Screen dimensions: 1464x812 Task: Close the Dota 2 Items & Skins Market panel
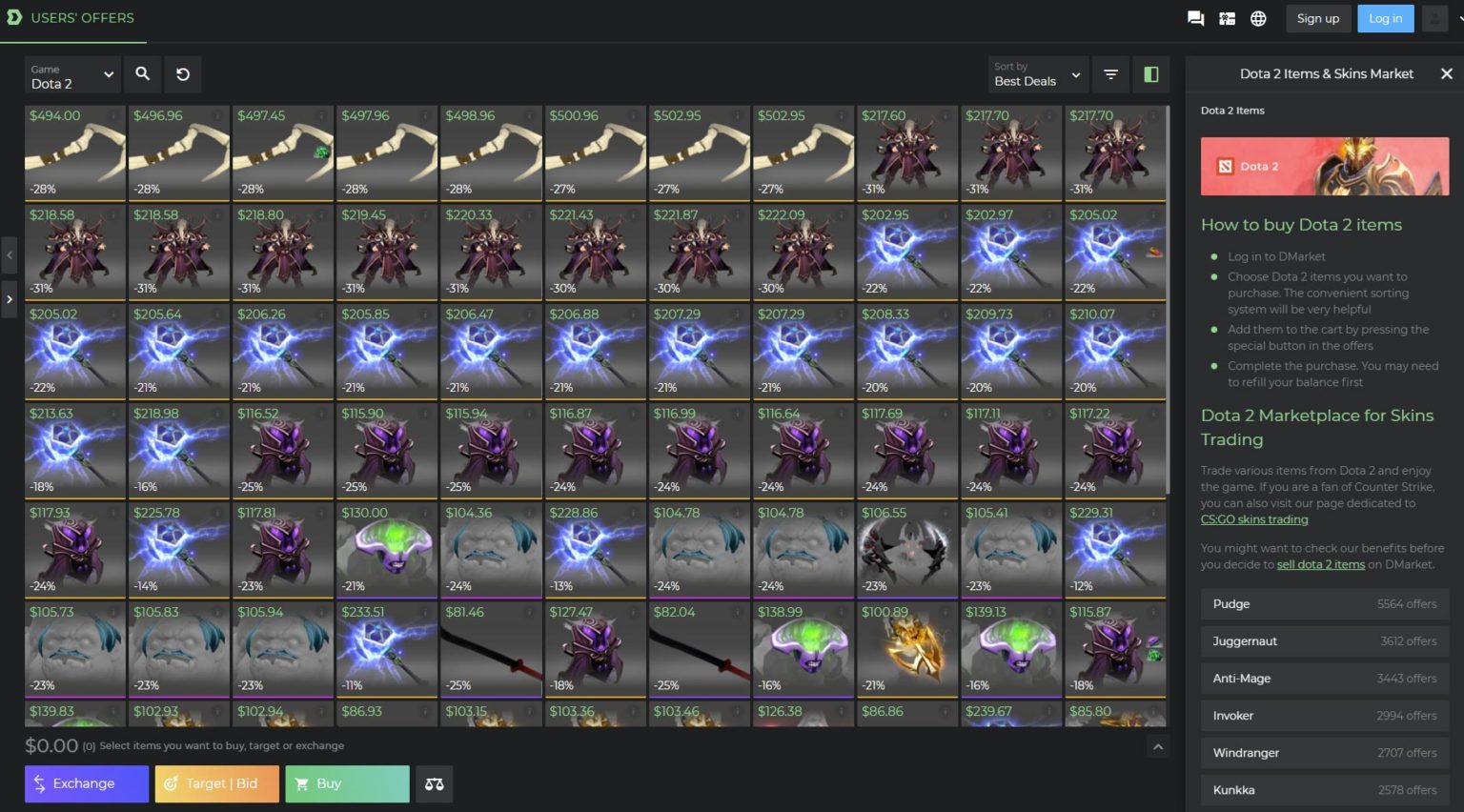click(1446, 73)
